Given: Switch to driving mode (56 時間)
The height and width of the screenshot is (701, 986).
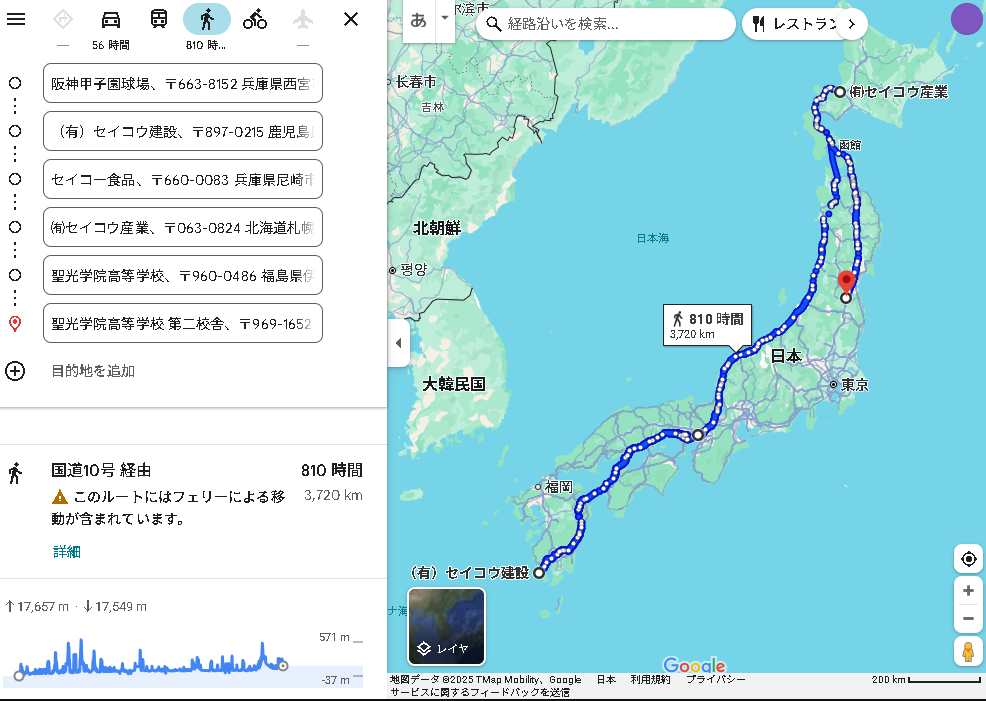Looking at the screenshot, I should 111,20.
